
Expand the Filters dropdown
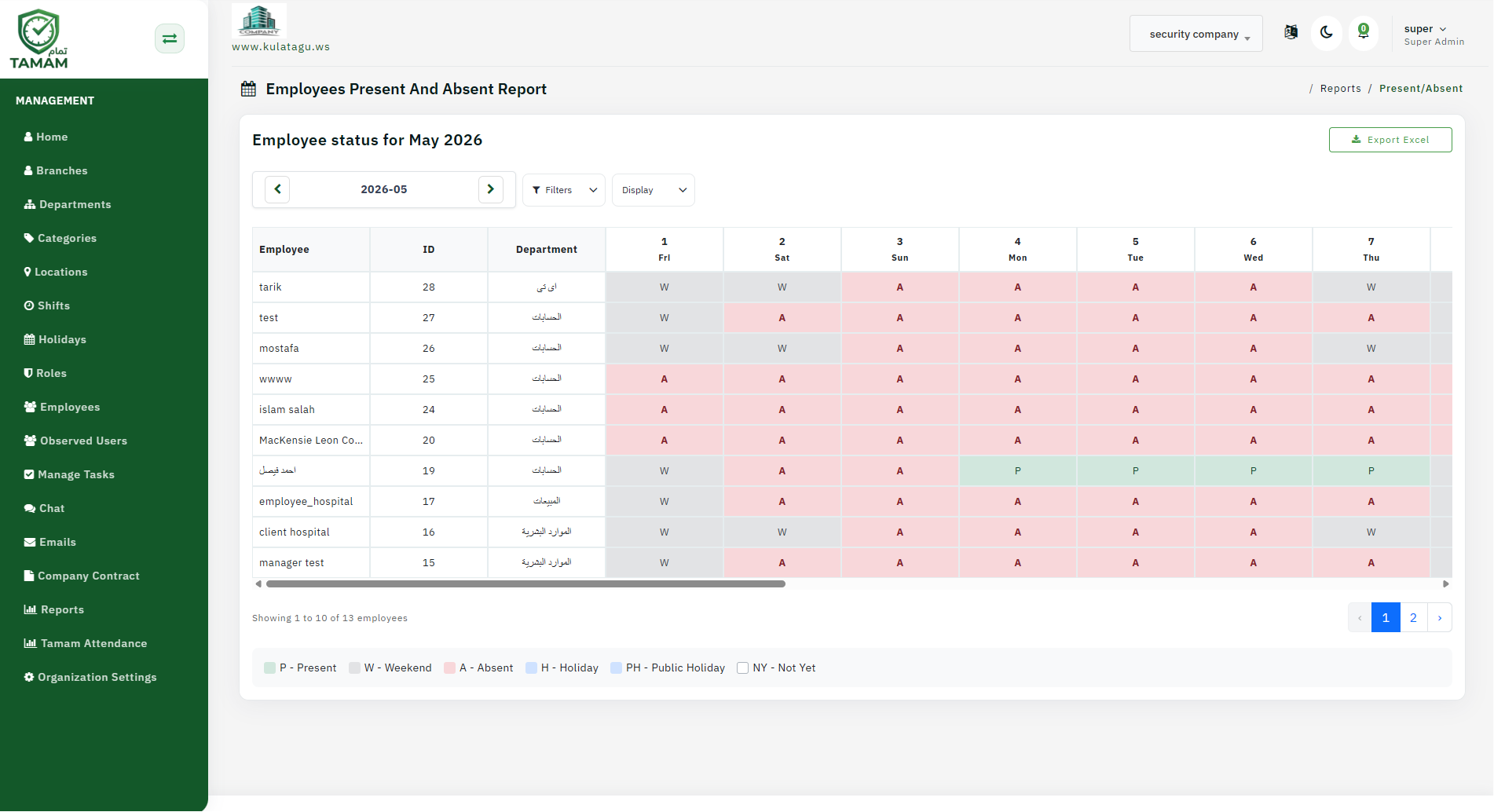pyautogui.click(x=564, y=190)
